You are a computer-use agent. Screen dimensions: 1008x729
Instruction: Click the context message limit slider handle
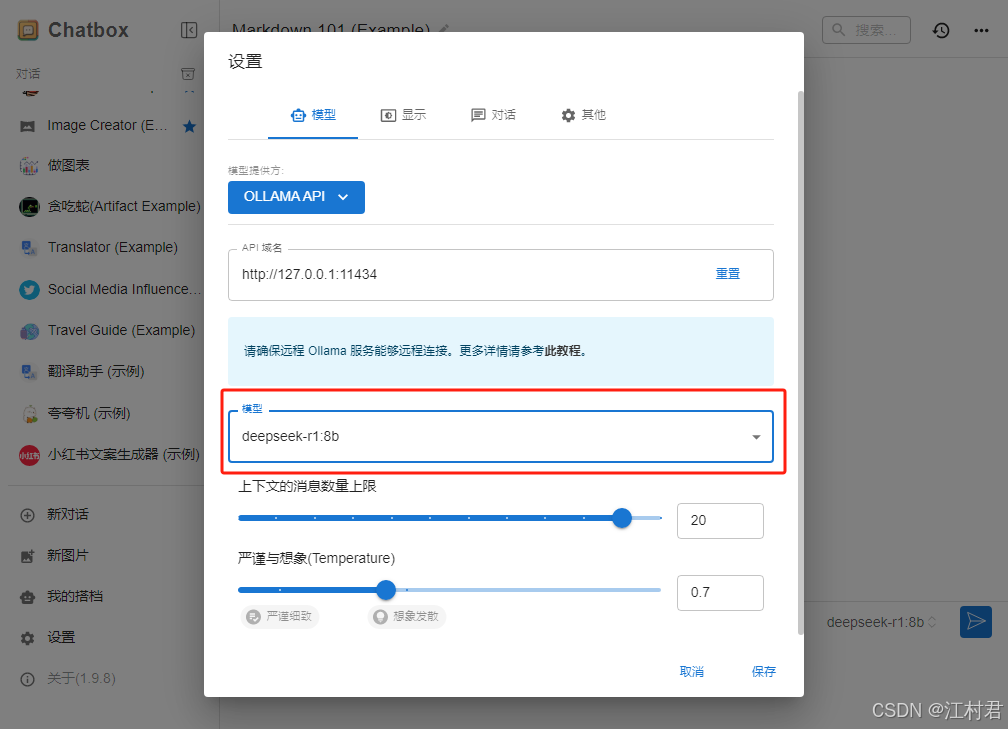click(622, 518)
